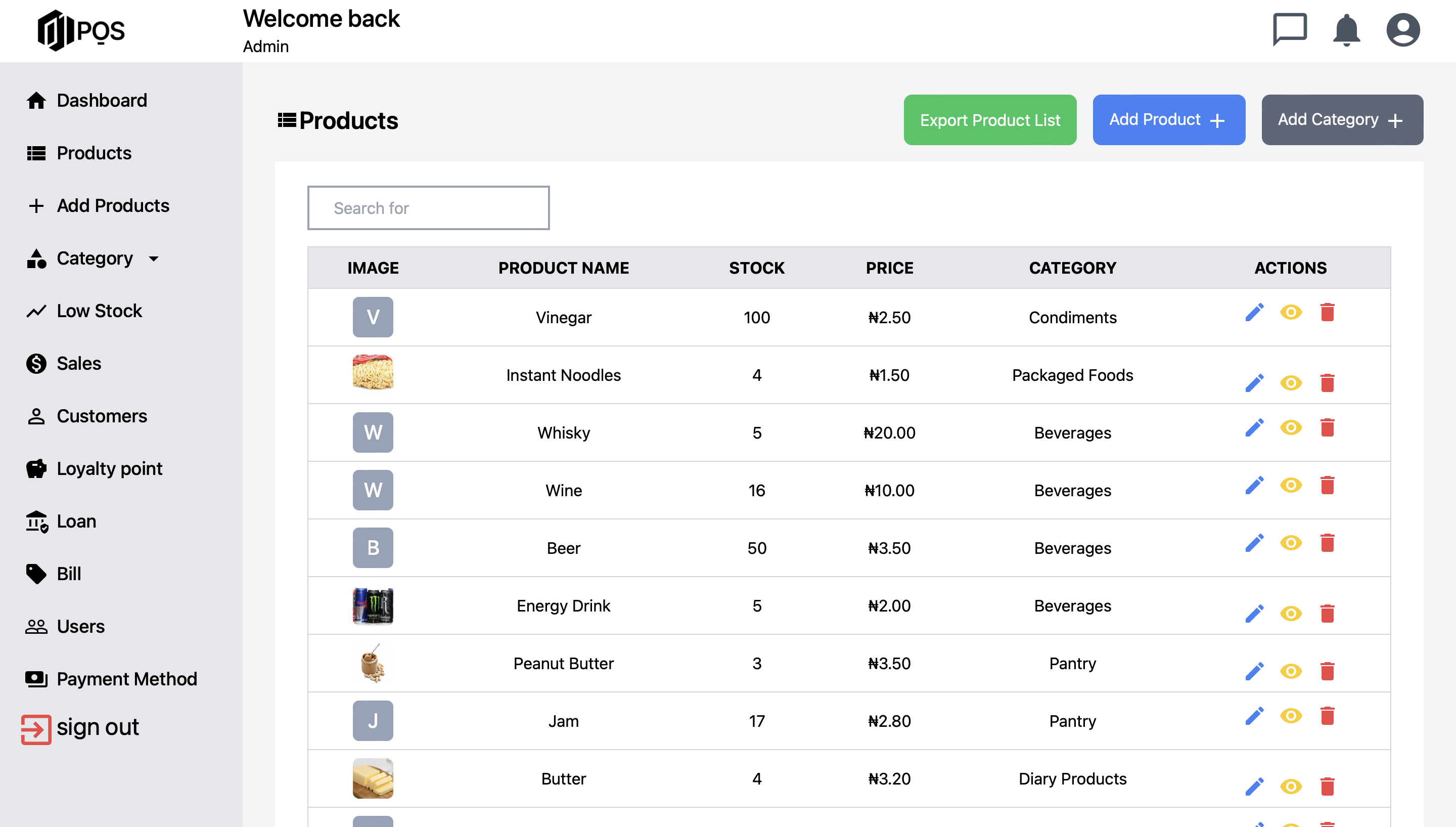1456x827 pixels.
Task: Click sign out
Action: point(80,729)
